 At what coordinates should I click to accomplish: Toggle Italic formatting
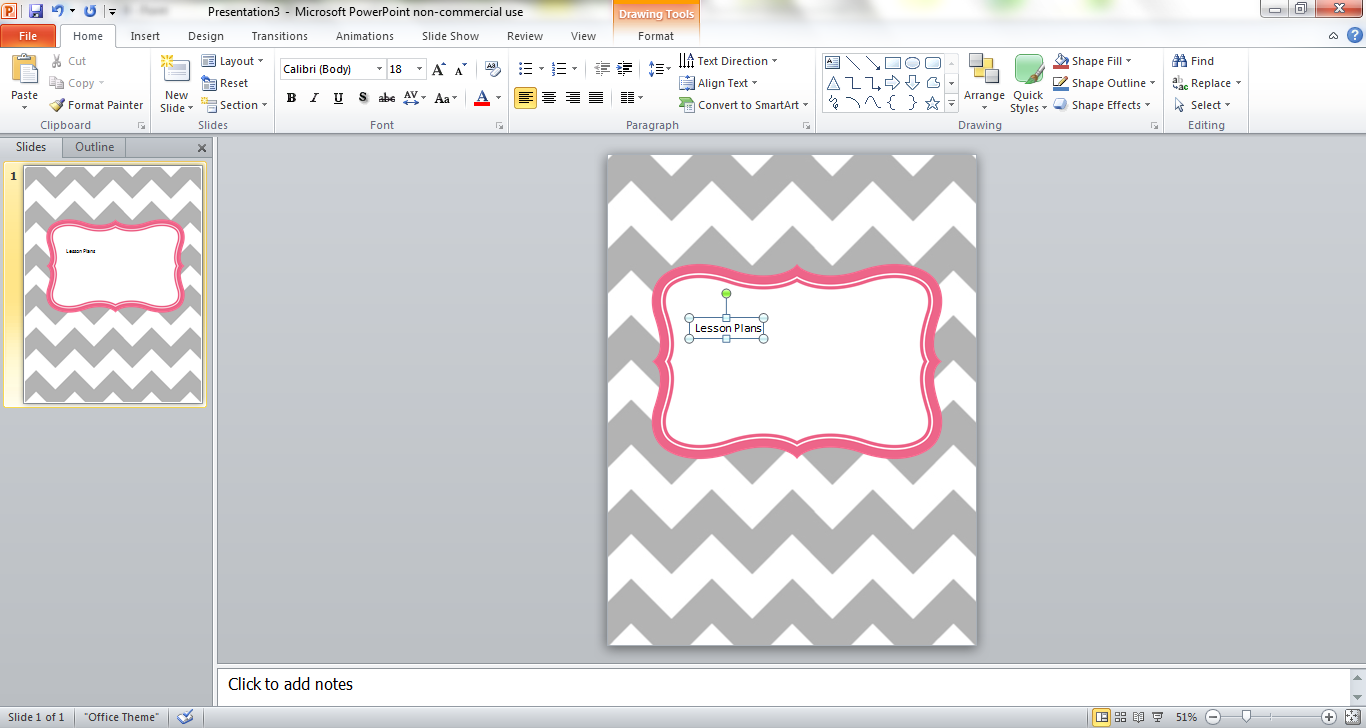314,98
